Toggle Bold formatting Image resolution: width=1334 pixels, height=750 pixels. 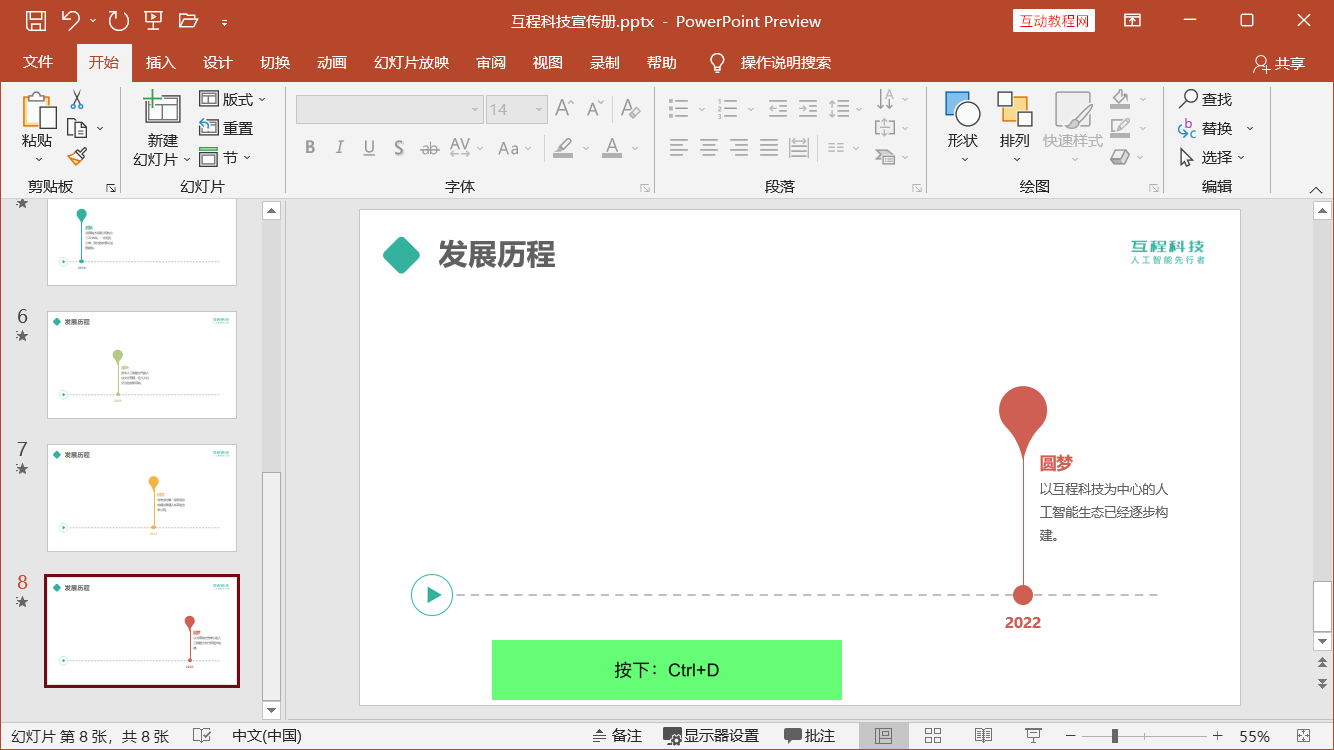[x=310, y=148]
